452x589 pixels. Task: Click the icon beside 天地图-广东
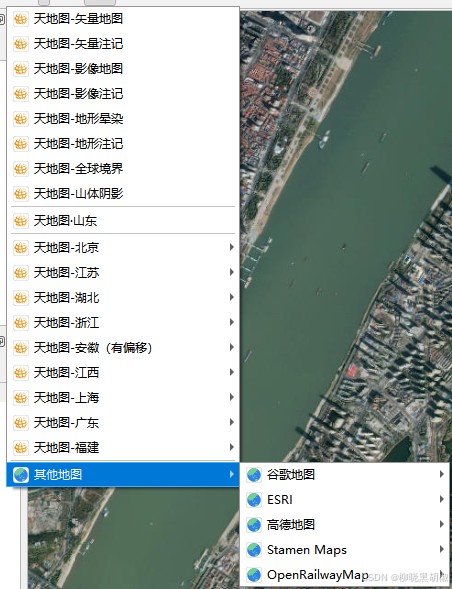[21, 423]
